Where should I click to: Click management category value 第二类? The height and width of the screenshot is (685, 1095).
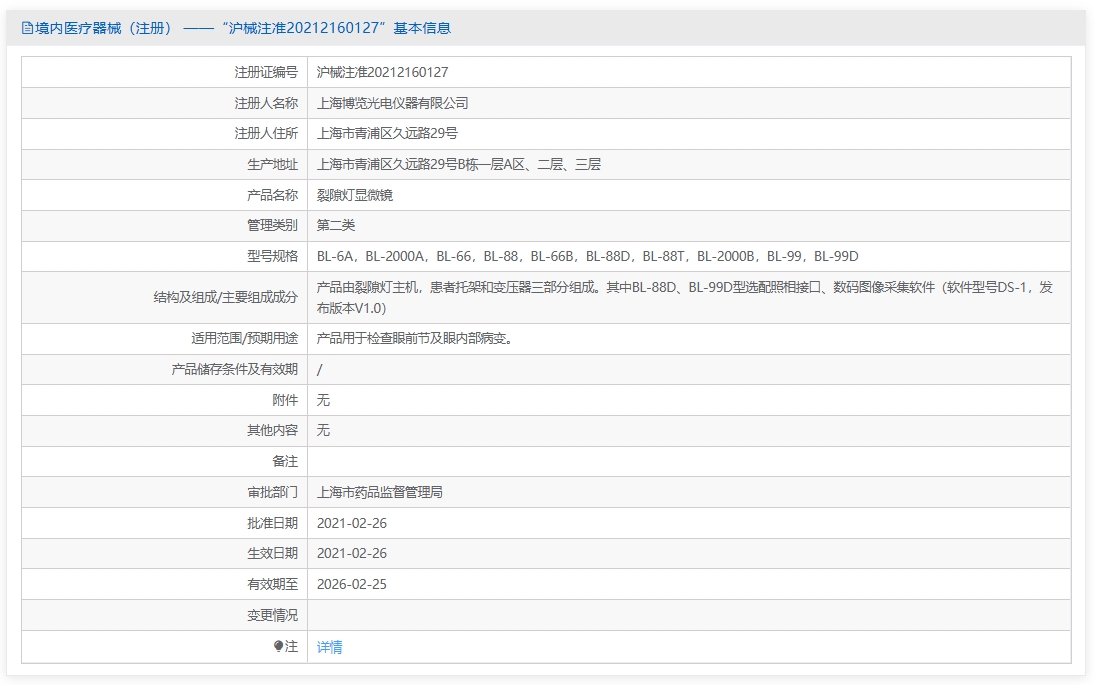click(x=336, y=225)
